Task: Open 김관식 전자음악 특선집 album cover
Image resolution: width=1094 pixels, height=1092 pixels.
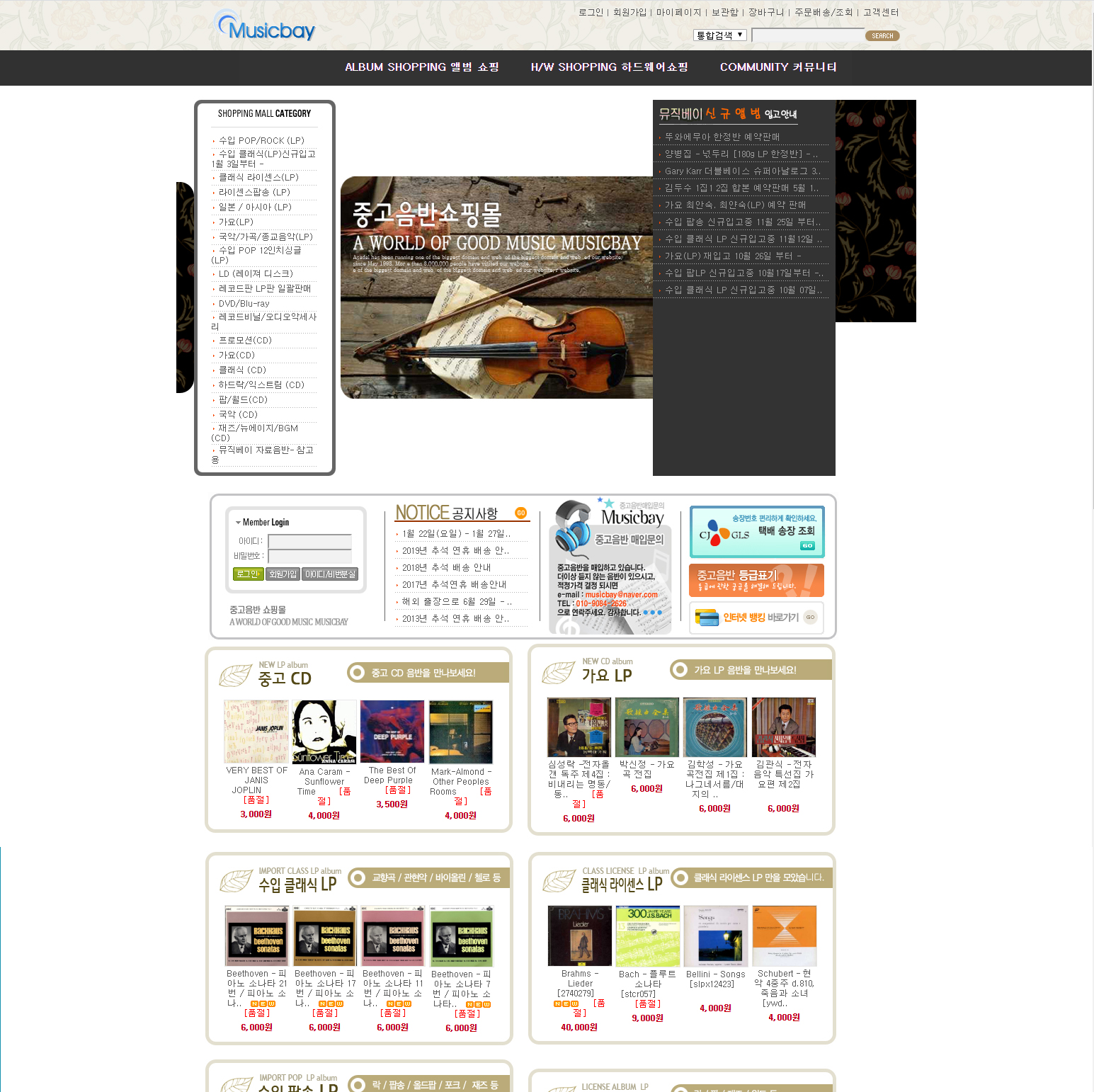Action: [784, 727]
